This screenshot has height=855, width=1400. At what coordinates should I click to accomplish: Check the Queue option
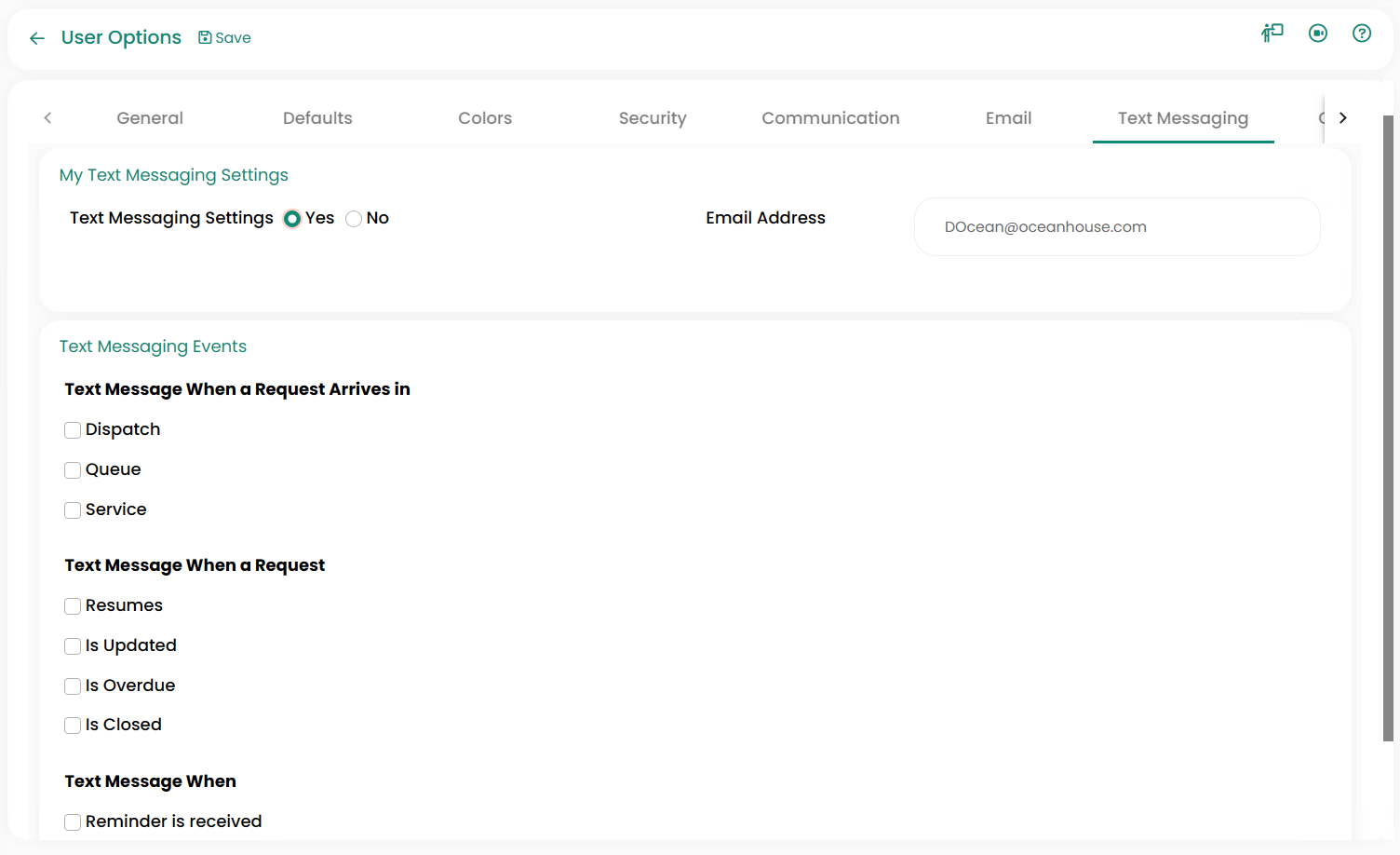(73, 470)
